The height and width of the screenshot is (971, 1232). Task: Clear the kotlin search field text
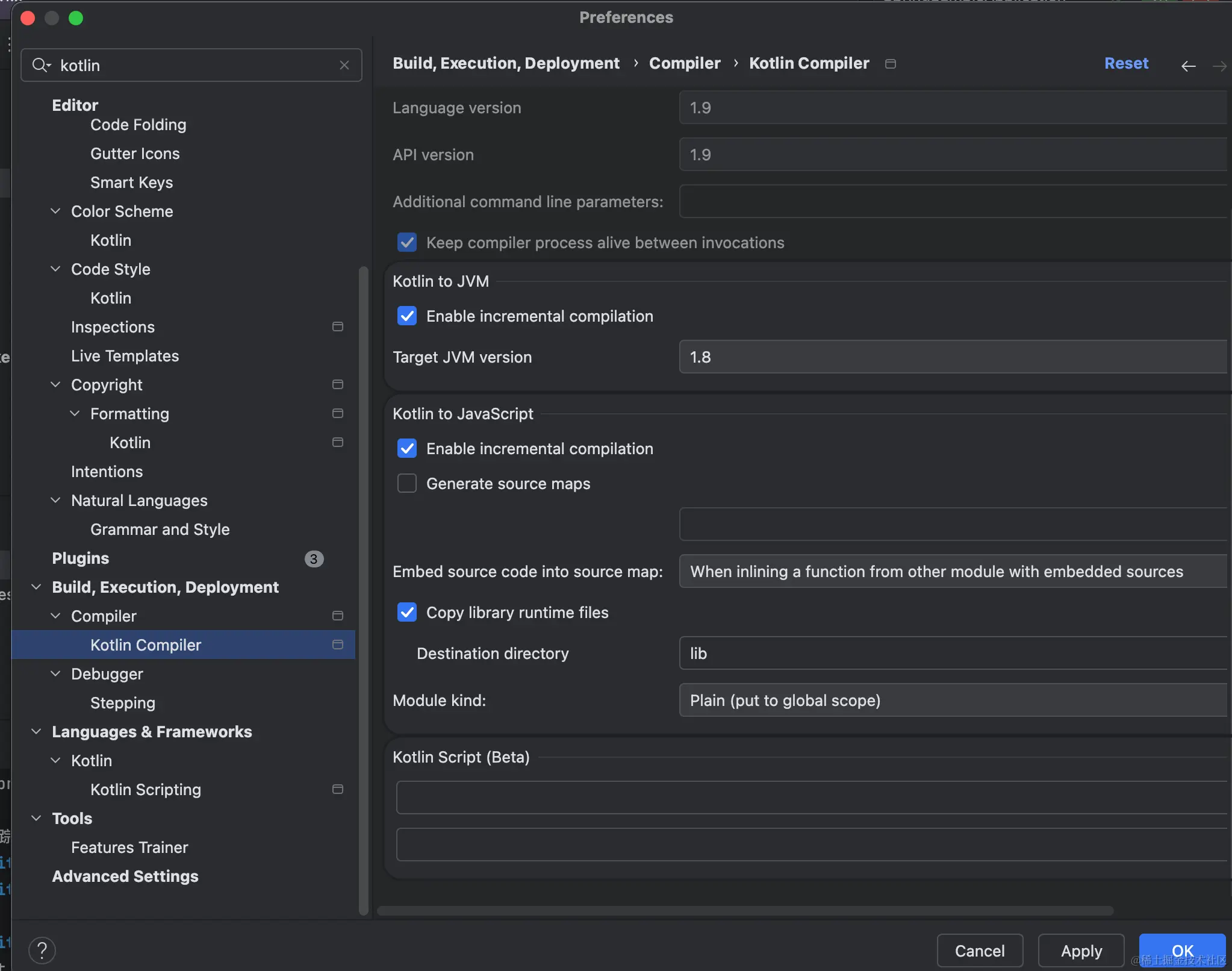point(344,65)
